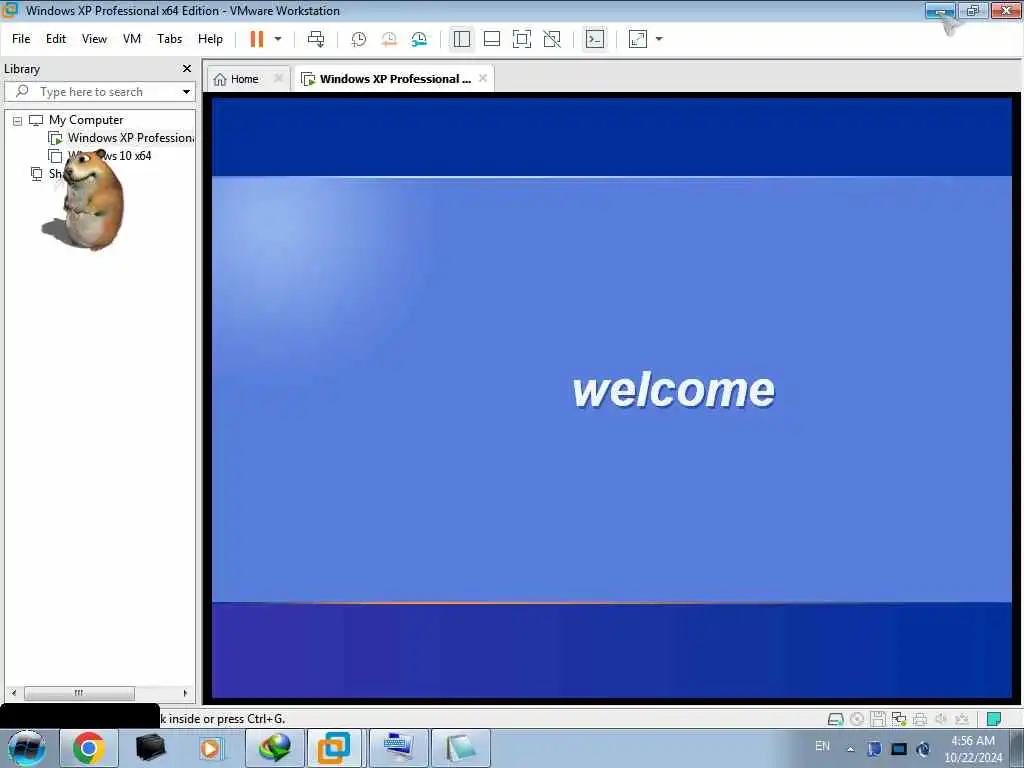Open the Help menu
This screenshot has width=1024, height=768.
click(x=210, y=39)
